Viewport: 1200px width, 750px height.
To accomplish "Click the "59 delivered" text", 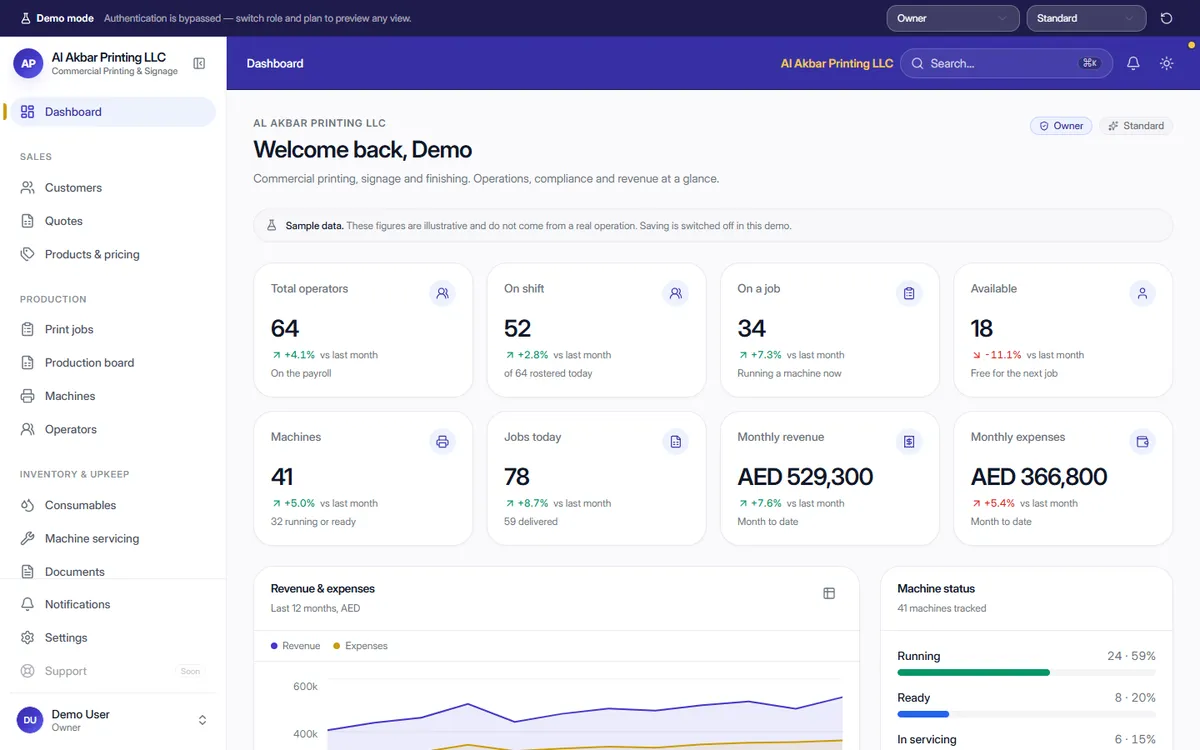I will (x=531, y=522).
